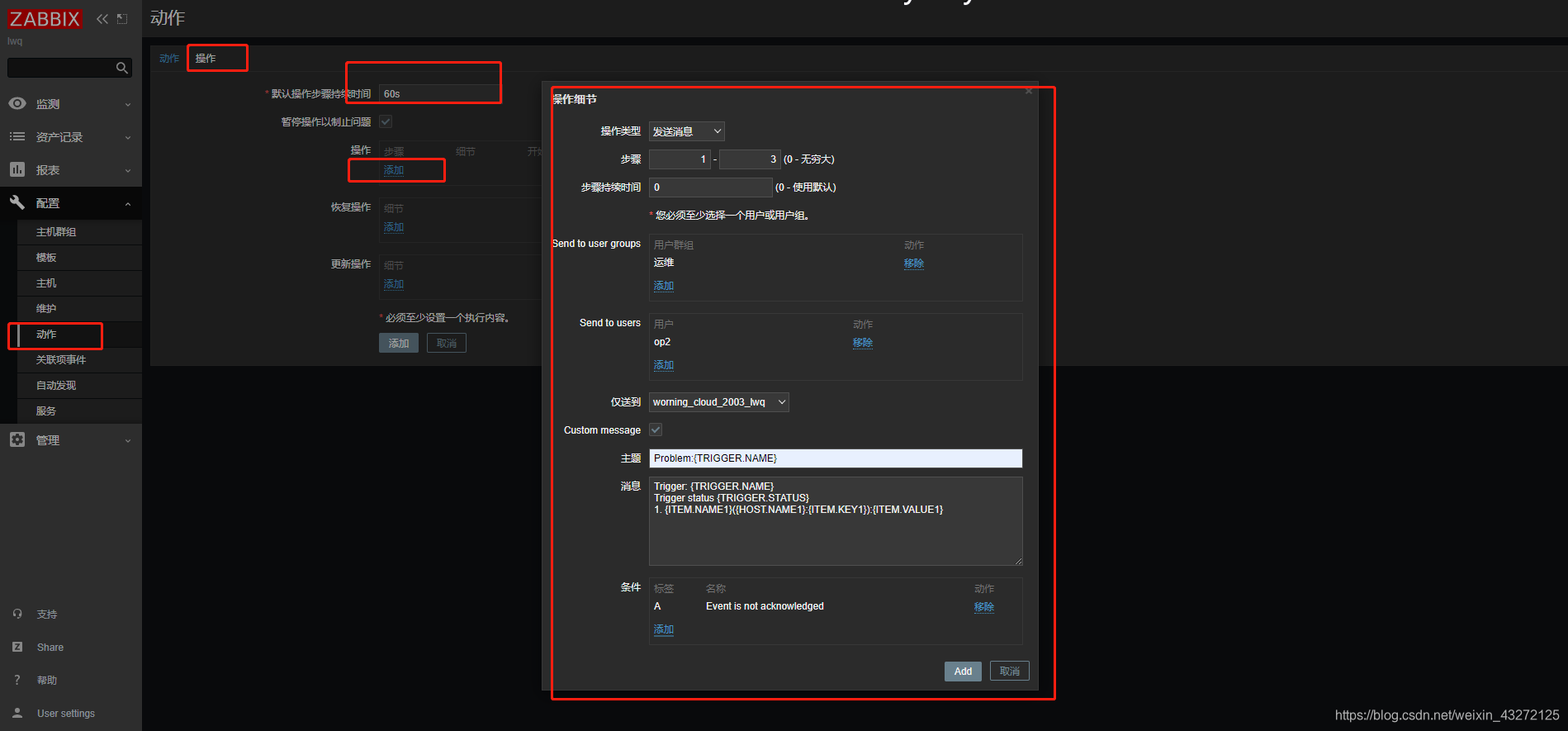Click the ZABBIX logo
This screenshot has height=731, width=1568.
(45, 19)
